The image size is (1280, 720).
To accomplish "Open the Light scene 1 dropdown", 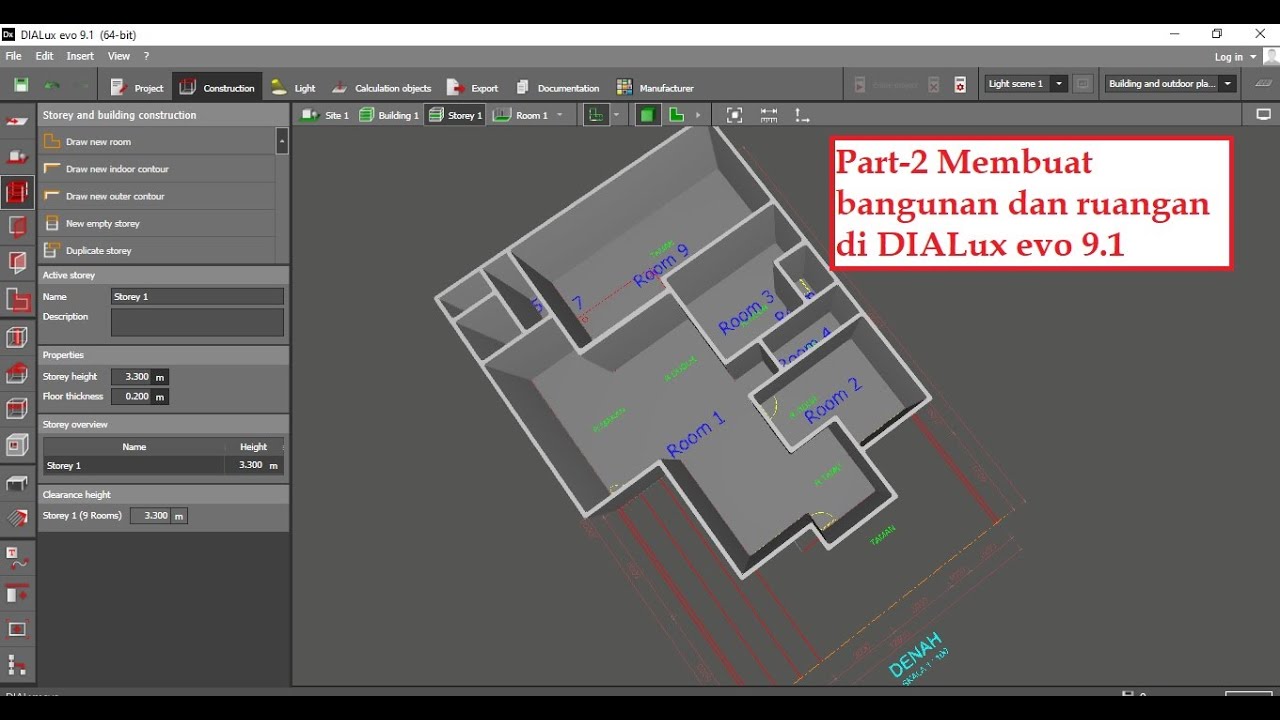I will click(1026, 84).
